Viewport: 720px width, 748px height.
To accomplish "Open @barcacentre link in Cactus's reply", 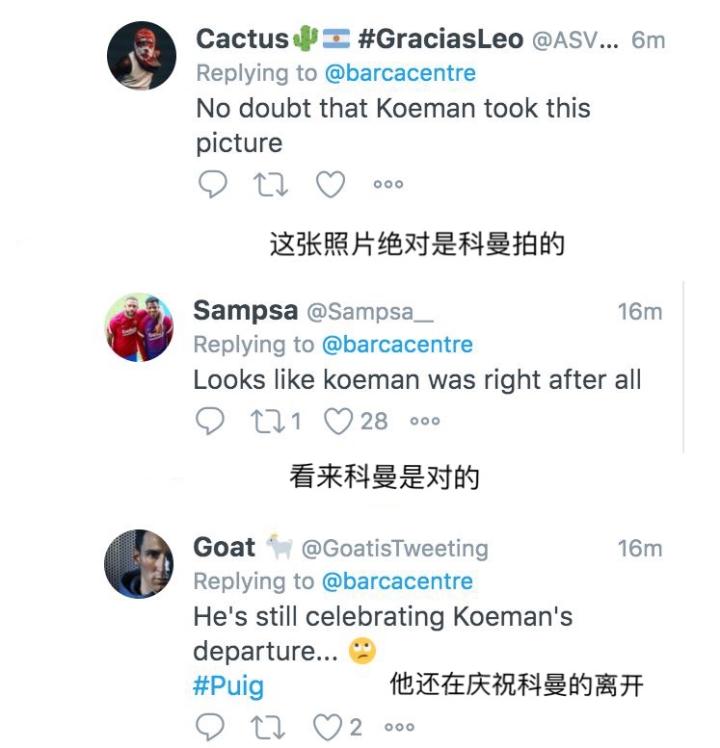I will coord(398,73).
